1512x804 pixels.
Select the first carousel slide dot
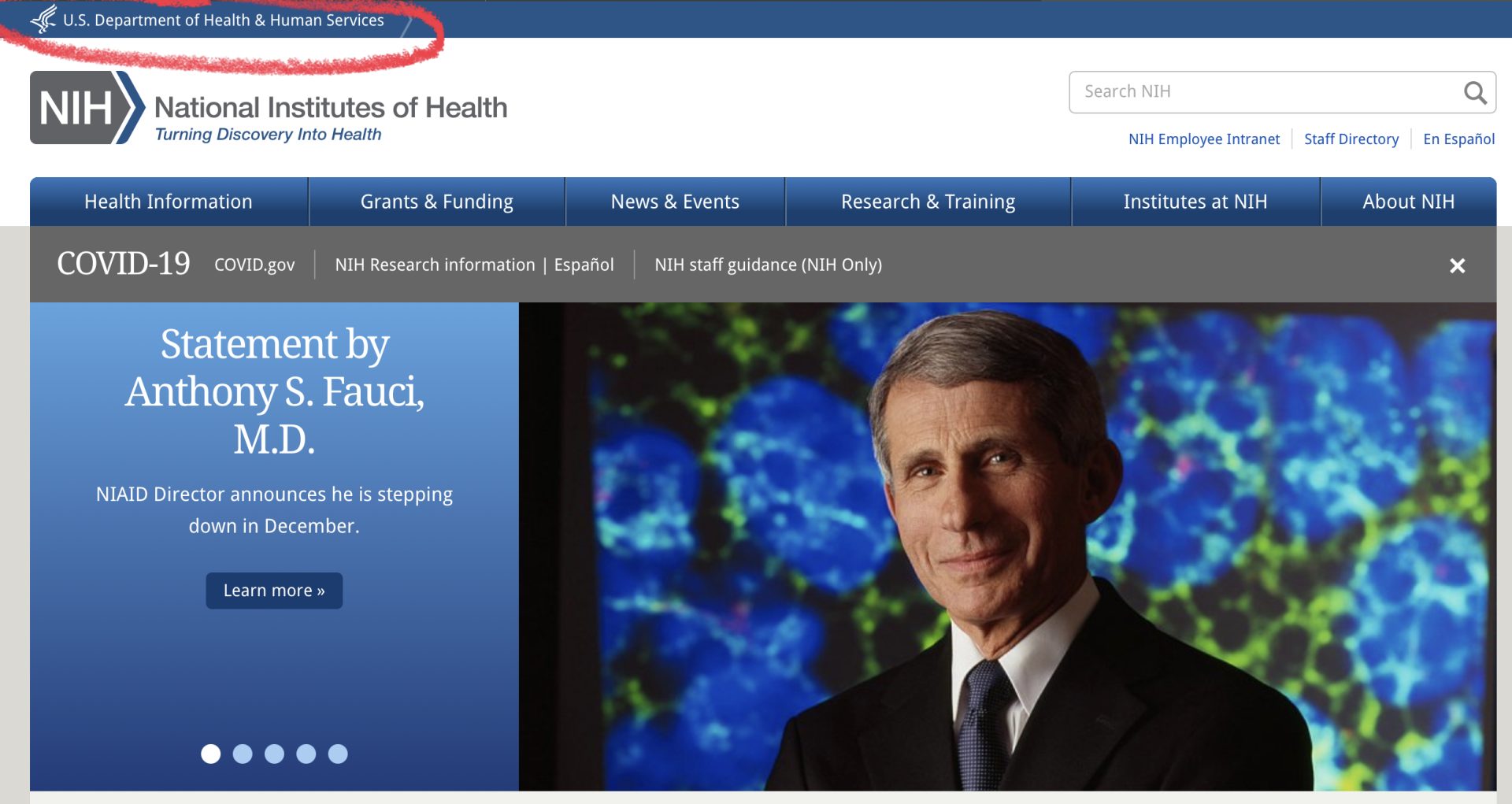coord(211,754)
